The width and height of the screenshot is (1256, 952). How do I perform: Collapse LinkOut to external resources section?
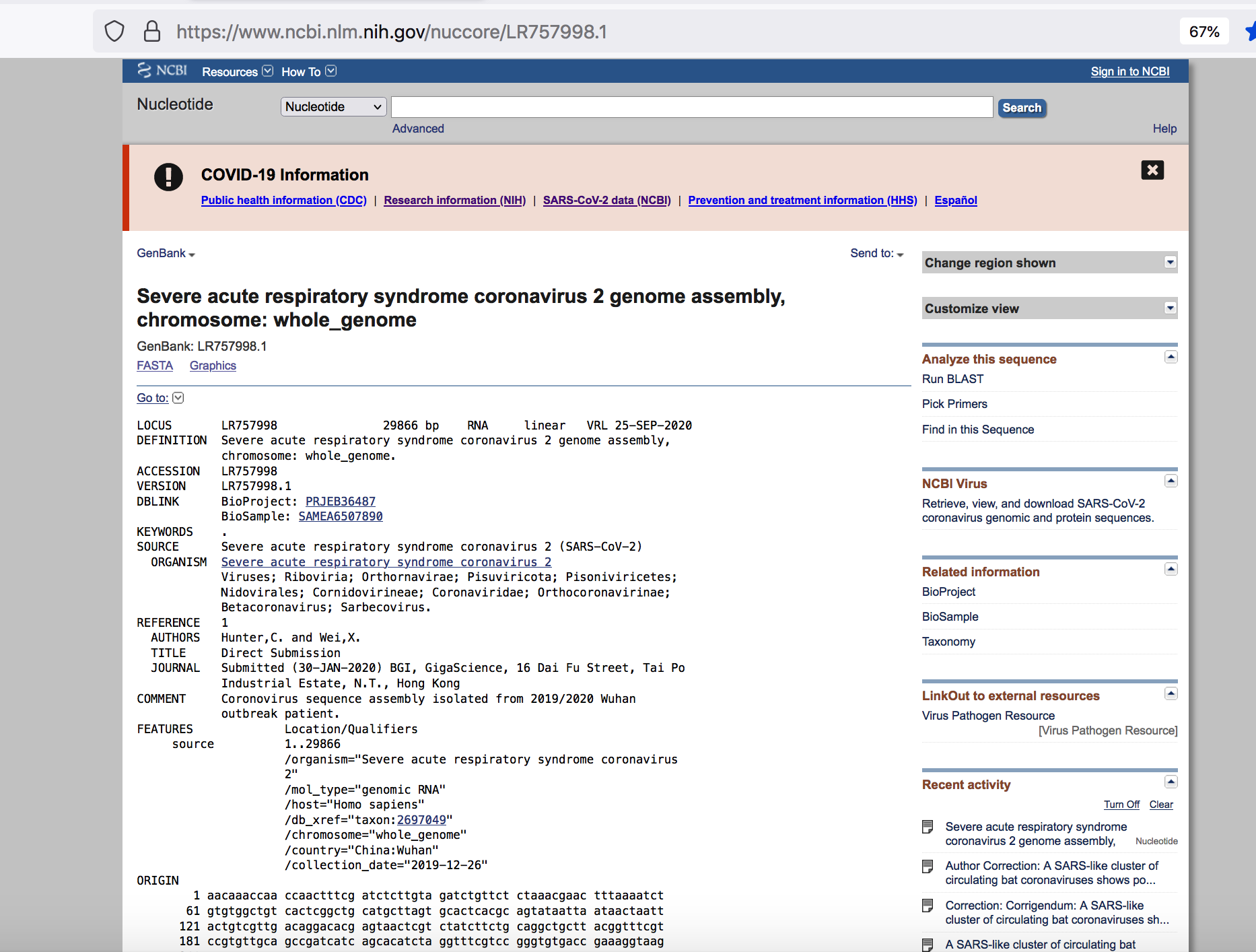(x=1171, y=693)
